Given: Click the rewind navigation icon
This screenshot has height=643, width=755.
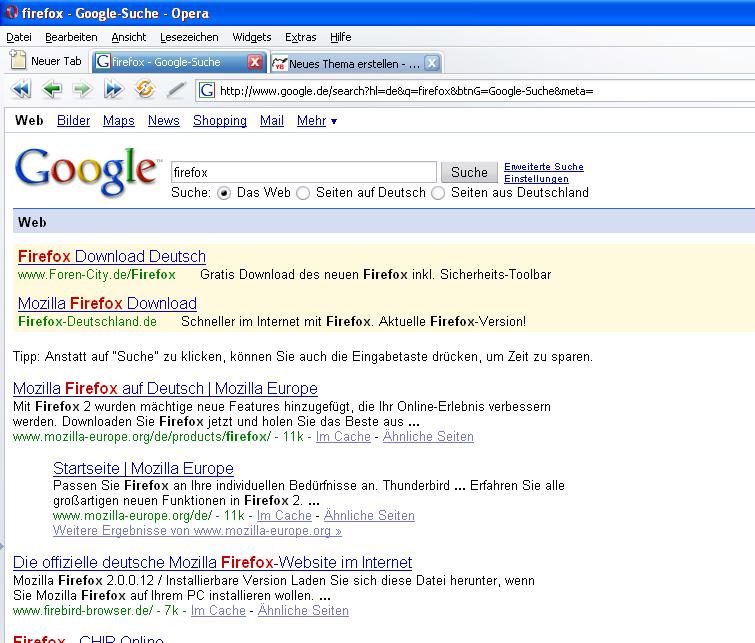Looking at the screenshot, I should pyautogui.click(x=21, y=90).
